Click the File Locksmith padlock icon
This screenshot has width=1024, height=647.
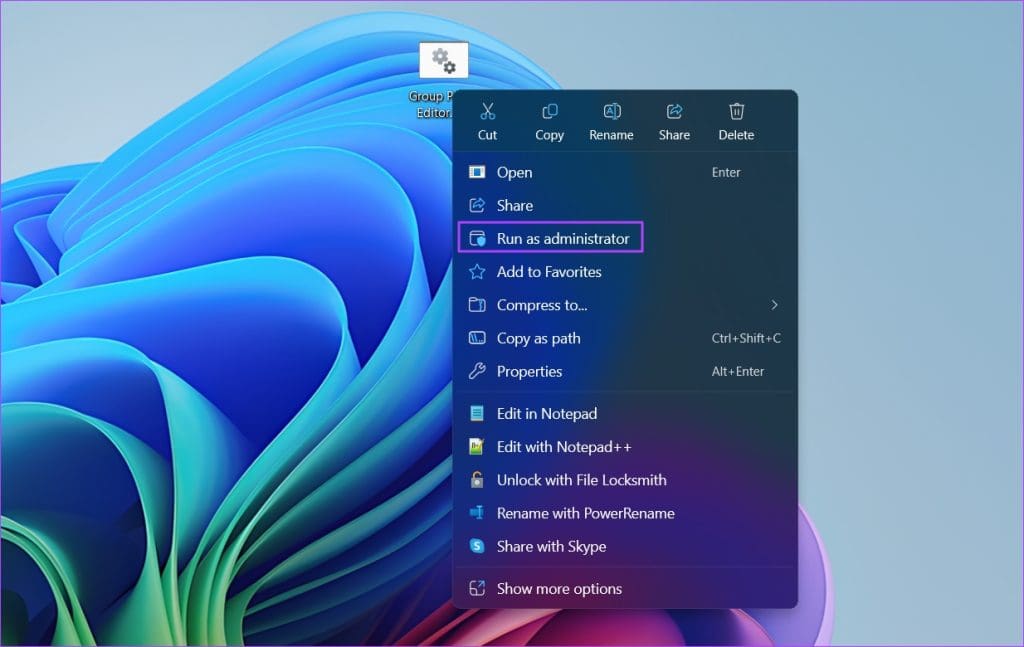tap(479, 480)
